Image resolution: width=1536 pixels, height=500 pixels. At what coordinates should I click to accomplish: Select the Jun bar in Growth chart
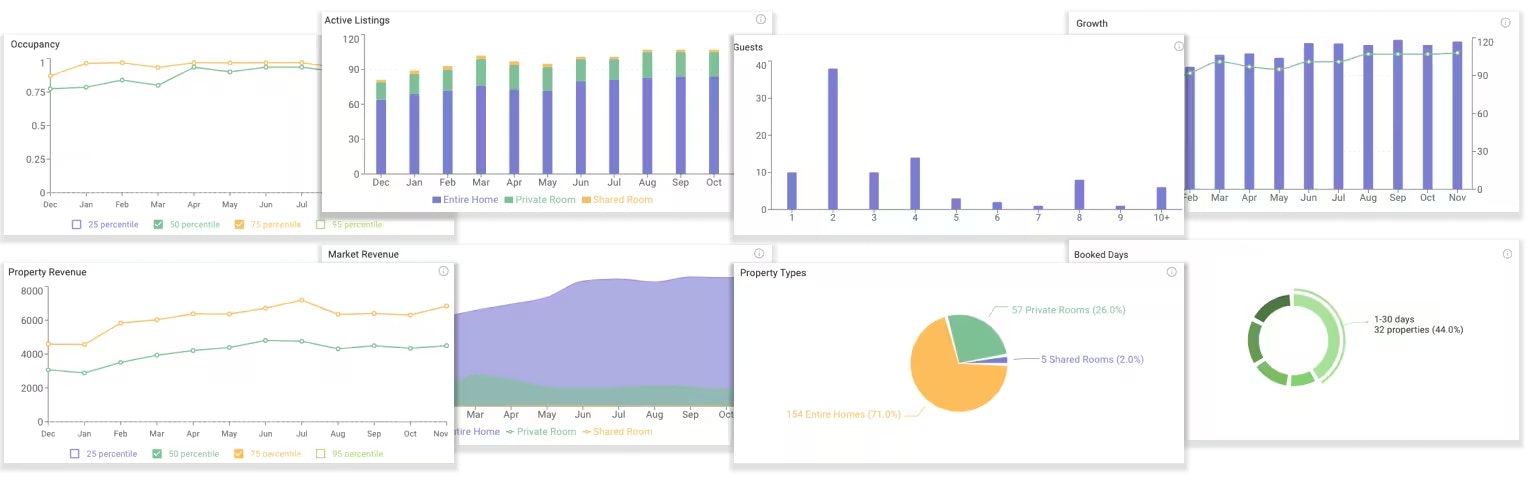pyautogui.click(x=1309, y=116)
